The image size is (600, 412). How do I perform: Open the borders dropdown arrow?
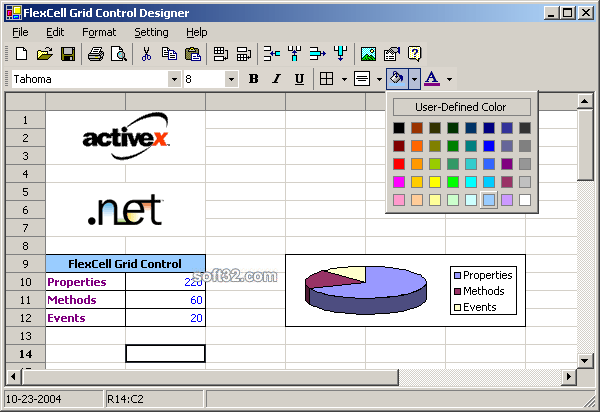[344, 80]
